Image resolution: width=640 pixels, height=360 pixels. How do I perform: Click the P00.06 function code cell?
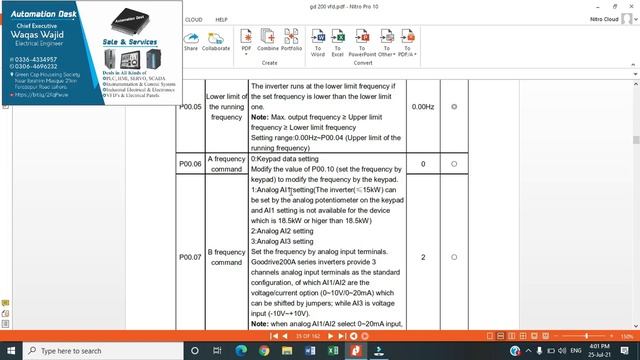190,164
